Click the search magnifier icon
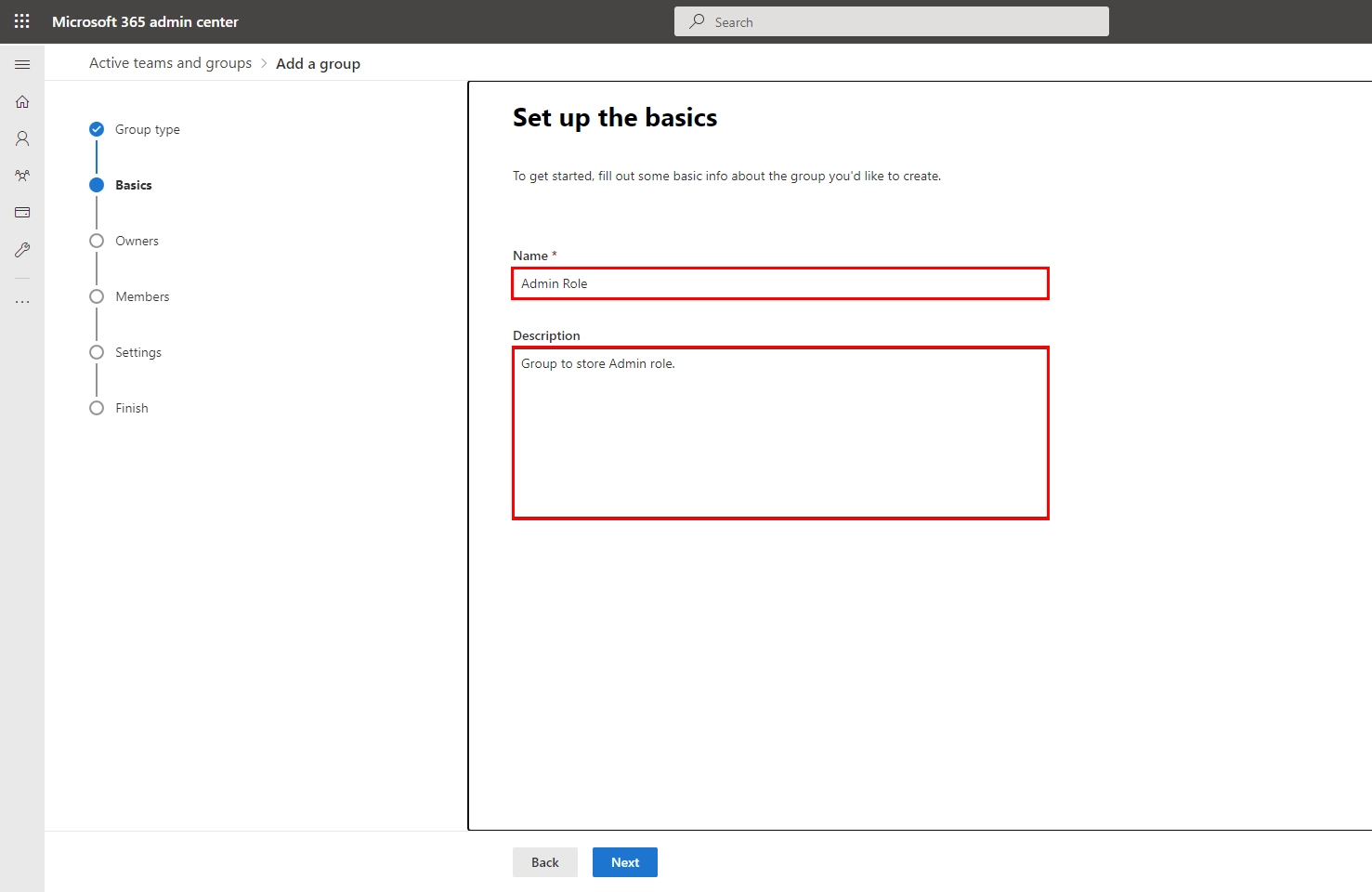 pos(697,21)
